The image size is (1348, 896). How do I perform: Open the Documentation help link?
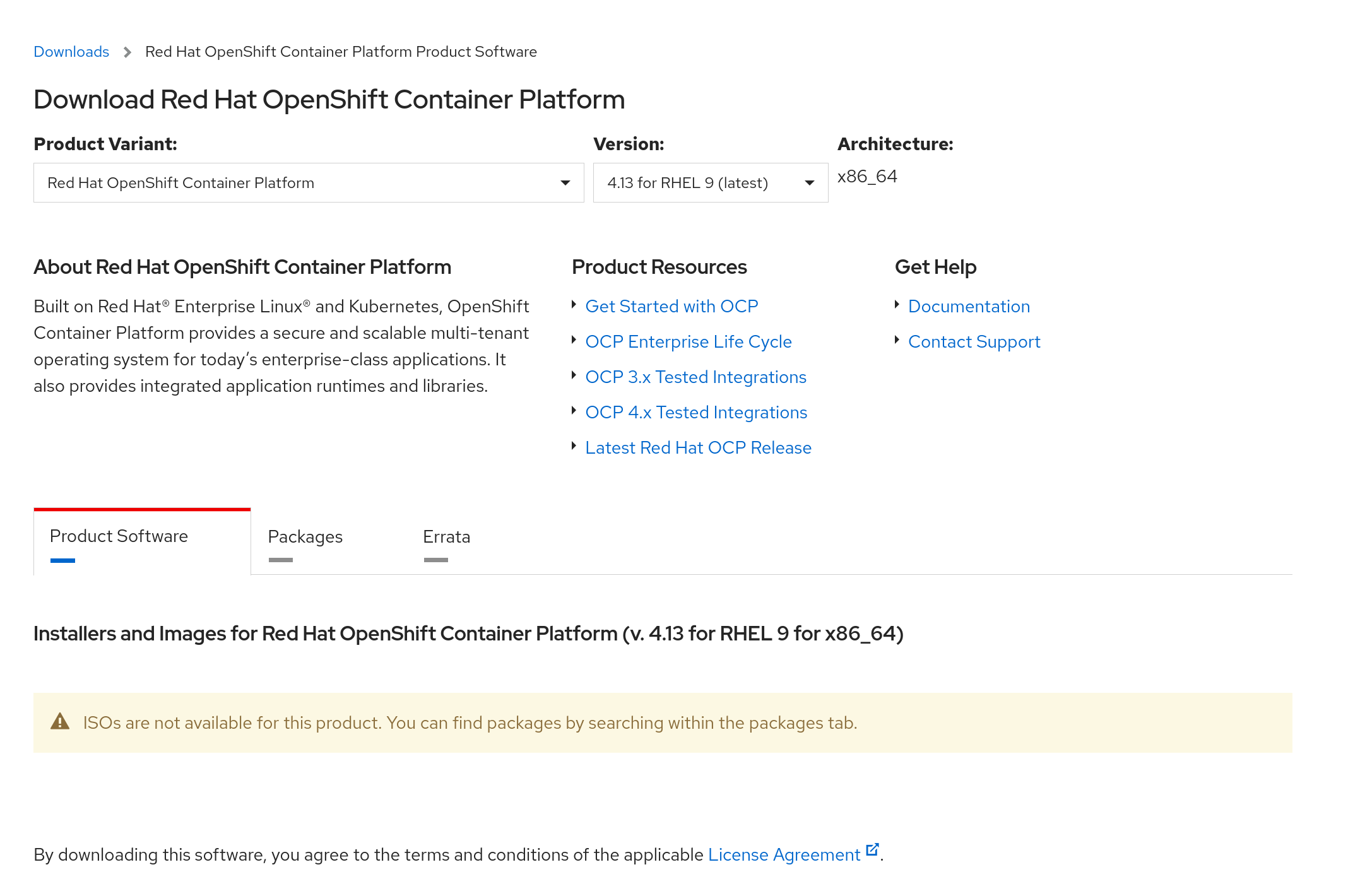coord(969,307)
